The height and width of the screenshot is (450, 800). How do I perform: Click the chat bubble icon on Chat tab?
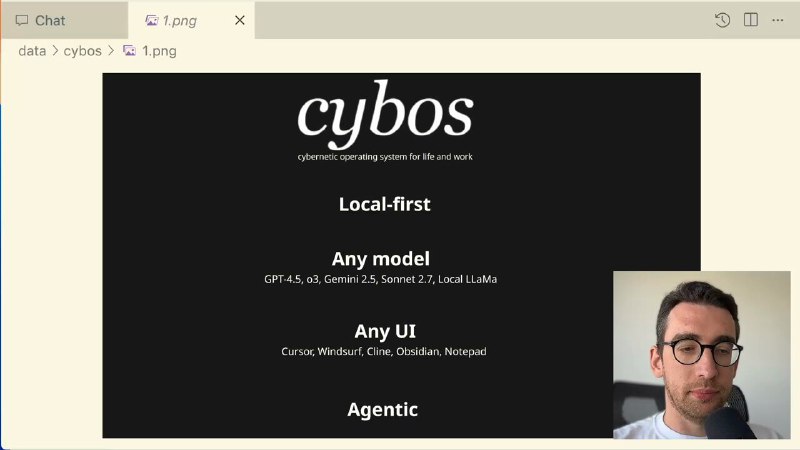pyautogui.click(x=22, y=20)
